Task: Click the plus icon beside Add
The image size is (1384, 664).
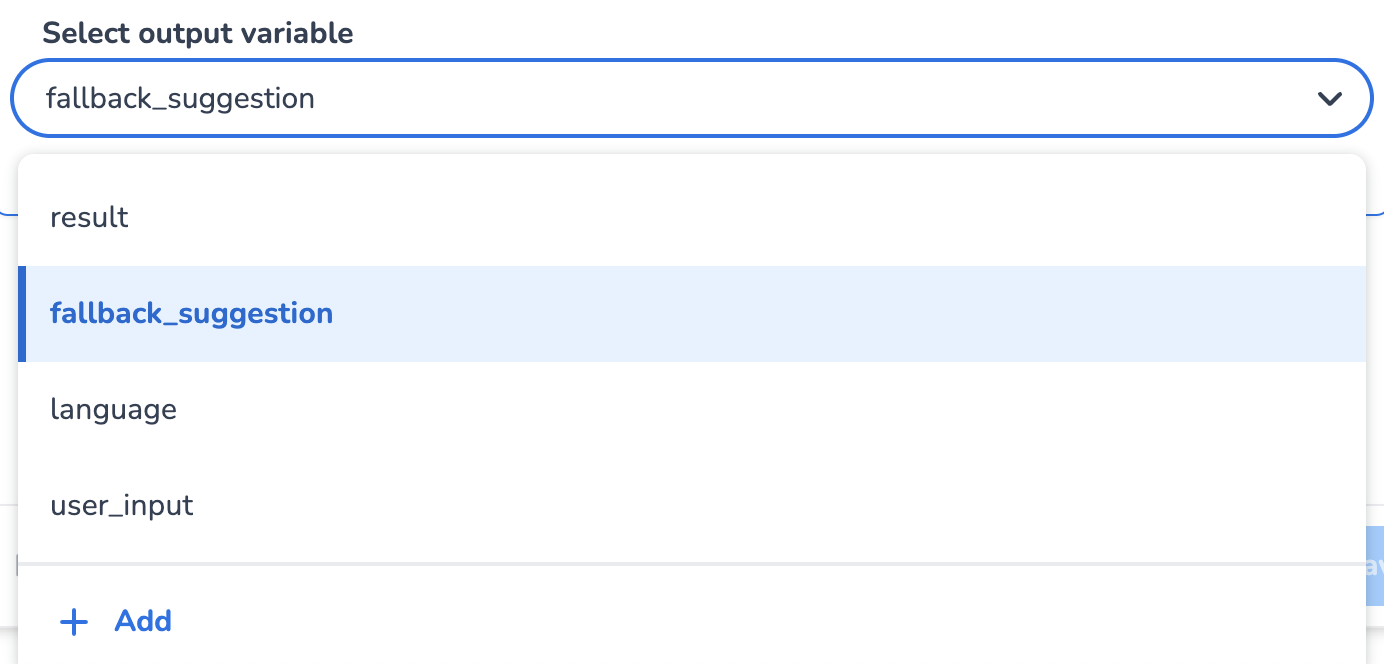Action: click(73, 621)
